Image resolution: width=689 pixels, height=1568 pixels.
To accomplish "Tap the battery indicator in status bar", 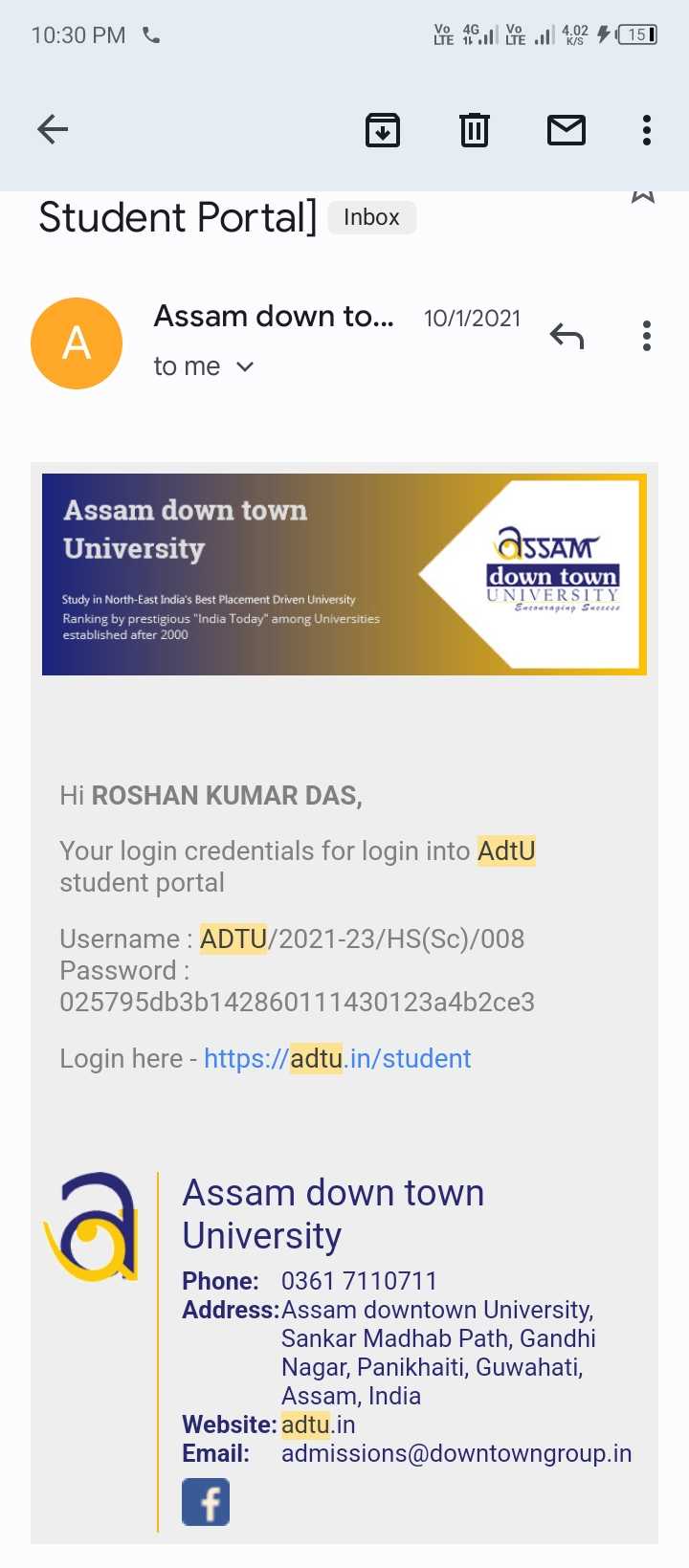I will pos(637,35).
